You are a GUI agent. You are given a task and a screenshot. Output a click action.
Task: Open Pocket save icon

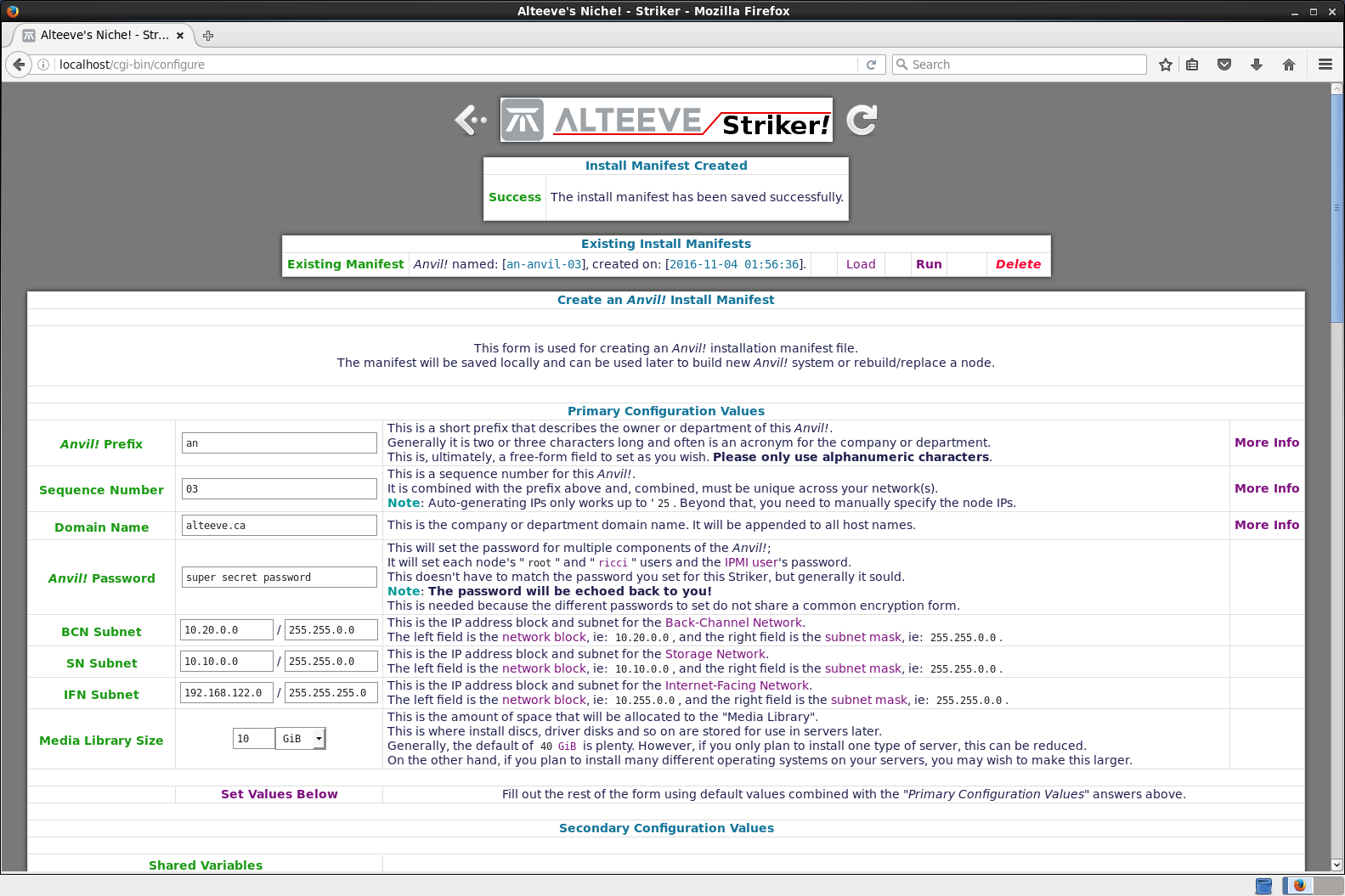pos(1224,65)
